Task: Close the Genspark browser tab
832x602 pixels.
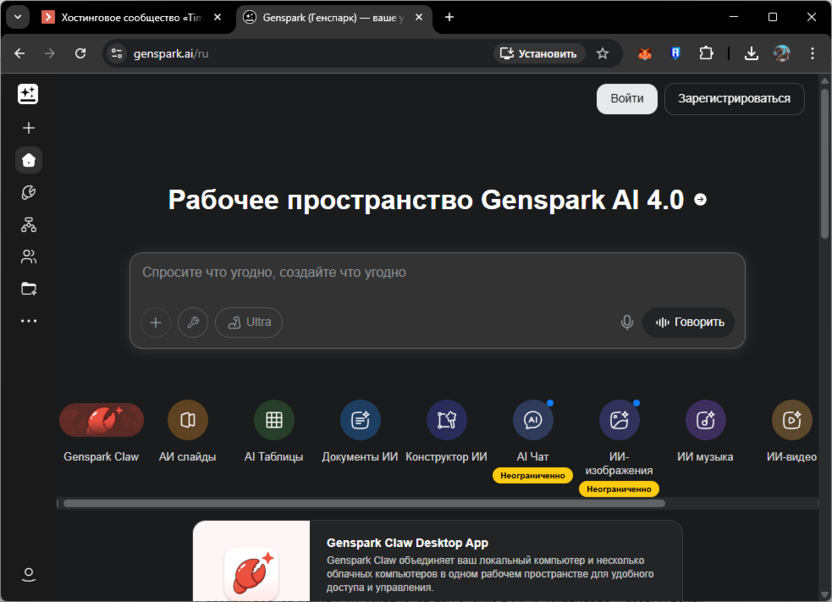Action: pos(419,18)
